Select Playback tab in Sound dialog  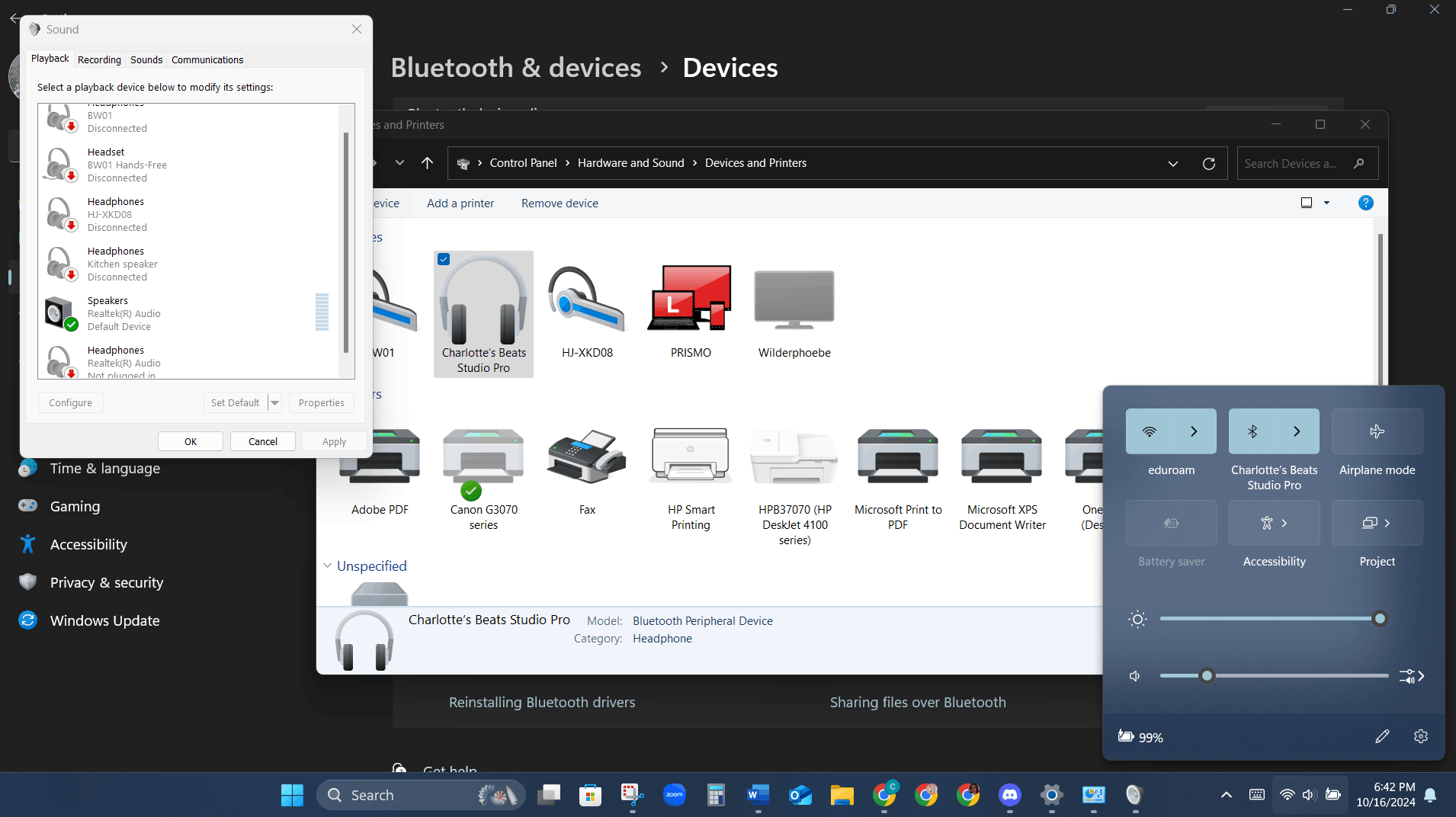click(x=50, y=59)
